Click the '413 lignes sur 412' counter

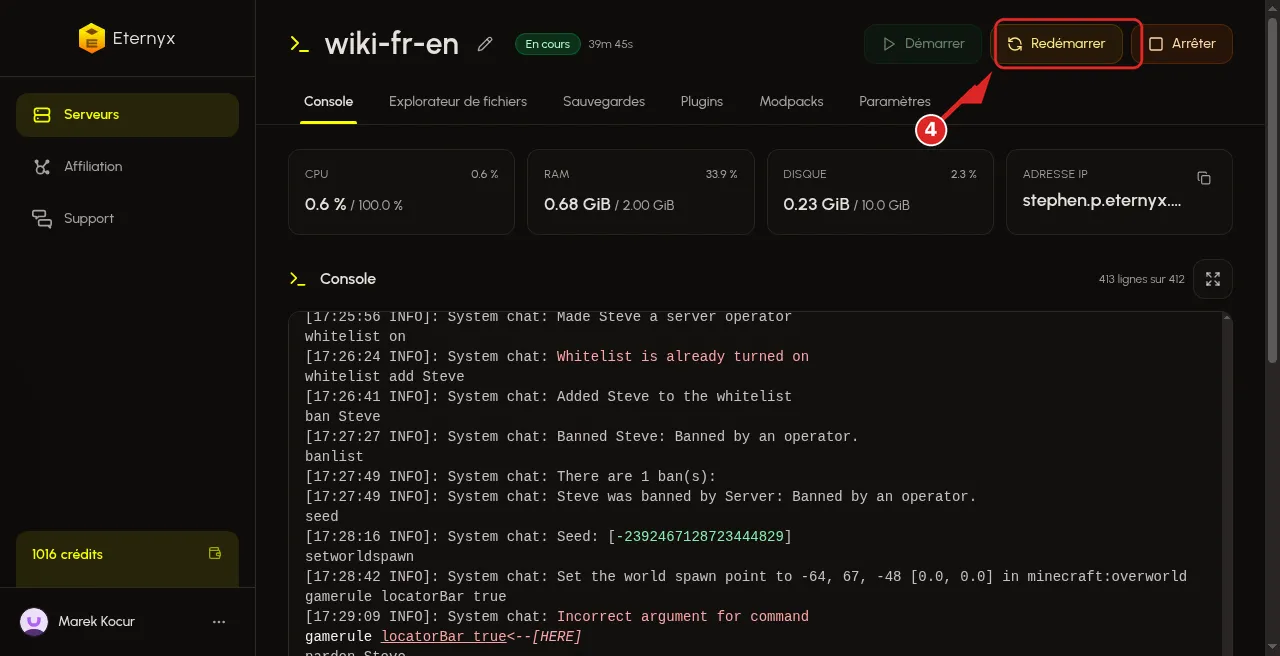pyautogui.click(x=1141, y=279)
